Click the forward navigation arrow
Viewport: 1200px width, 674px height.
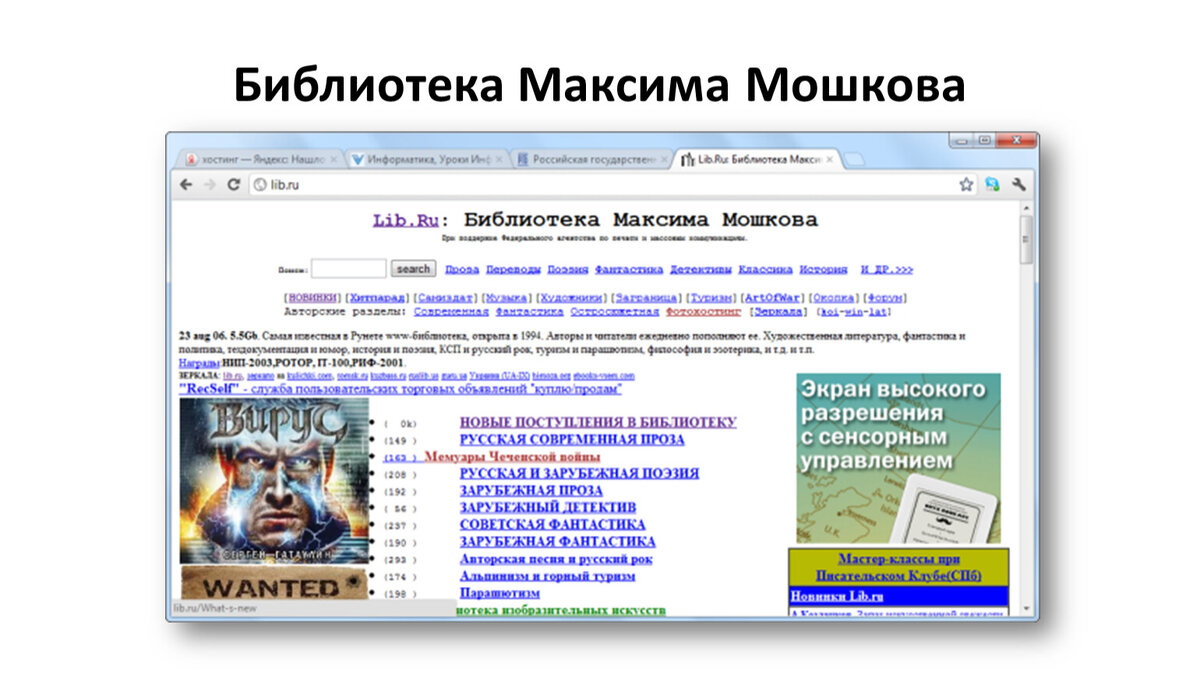point(210,185)
